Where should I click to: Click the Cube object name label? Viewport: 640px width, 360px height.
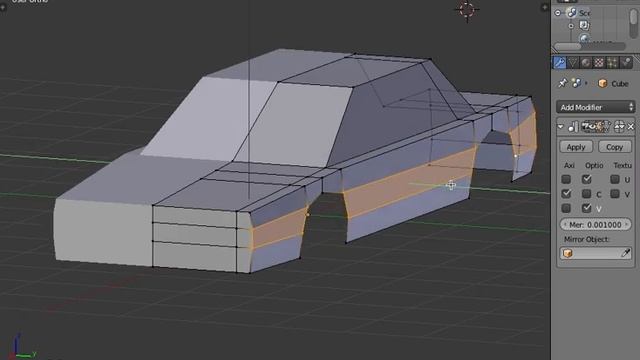click(x=620, y=84)
